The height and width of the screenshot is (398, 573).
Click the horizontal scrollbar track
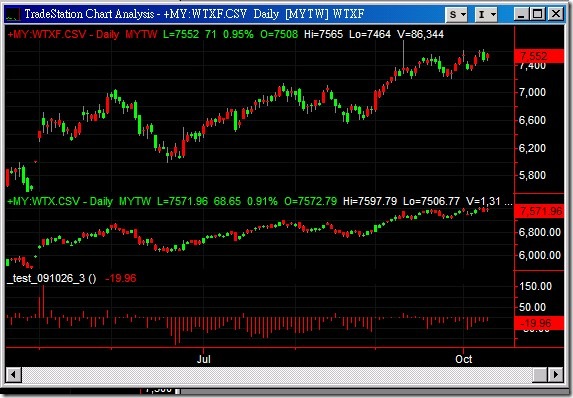(277, 375)
